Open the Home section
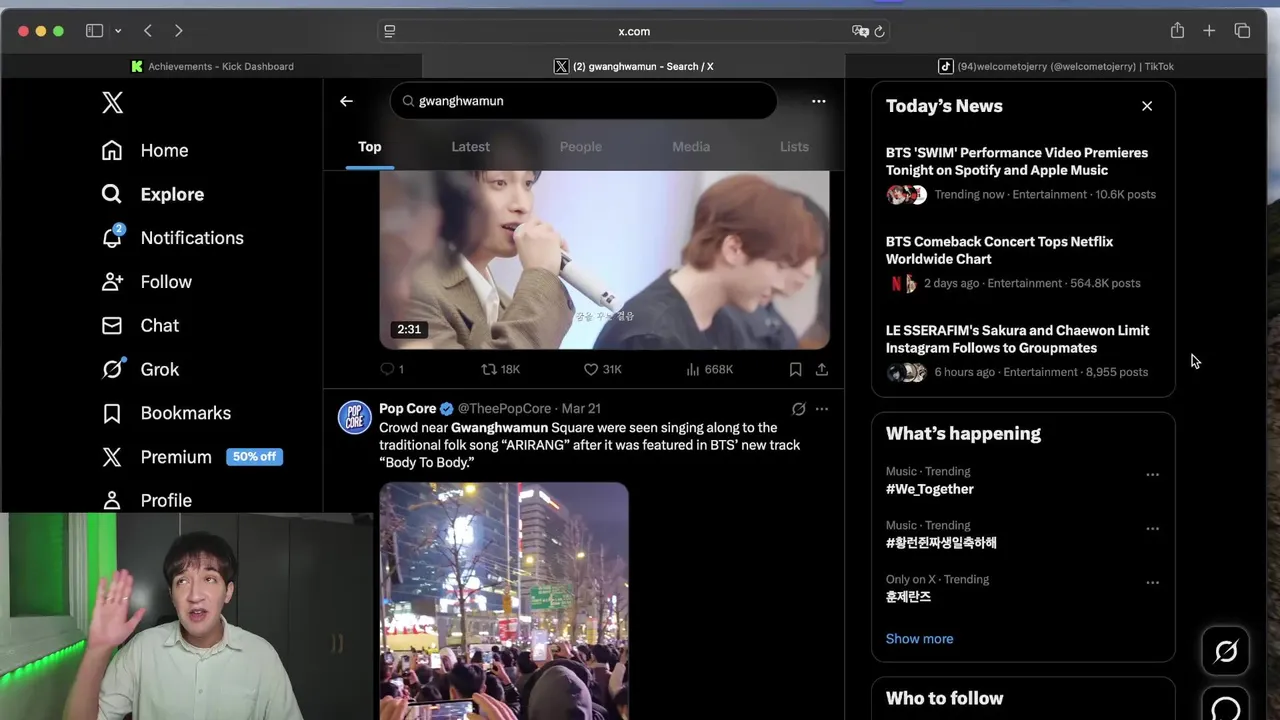The width and height of the screenshot is (1280, 720). pyautogui.click(x=145, y=150)
